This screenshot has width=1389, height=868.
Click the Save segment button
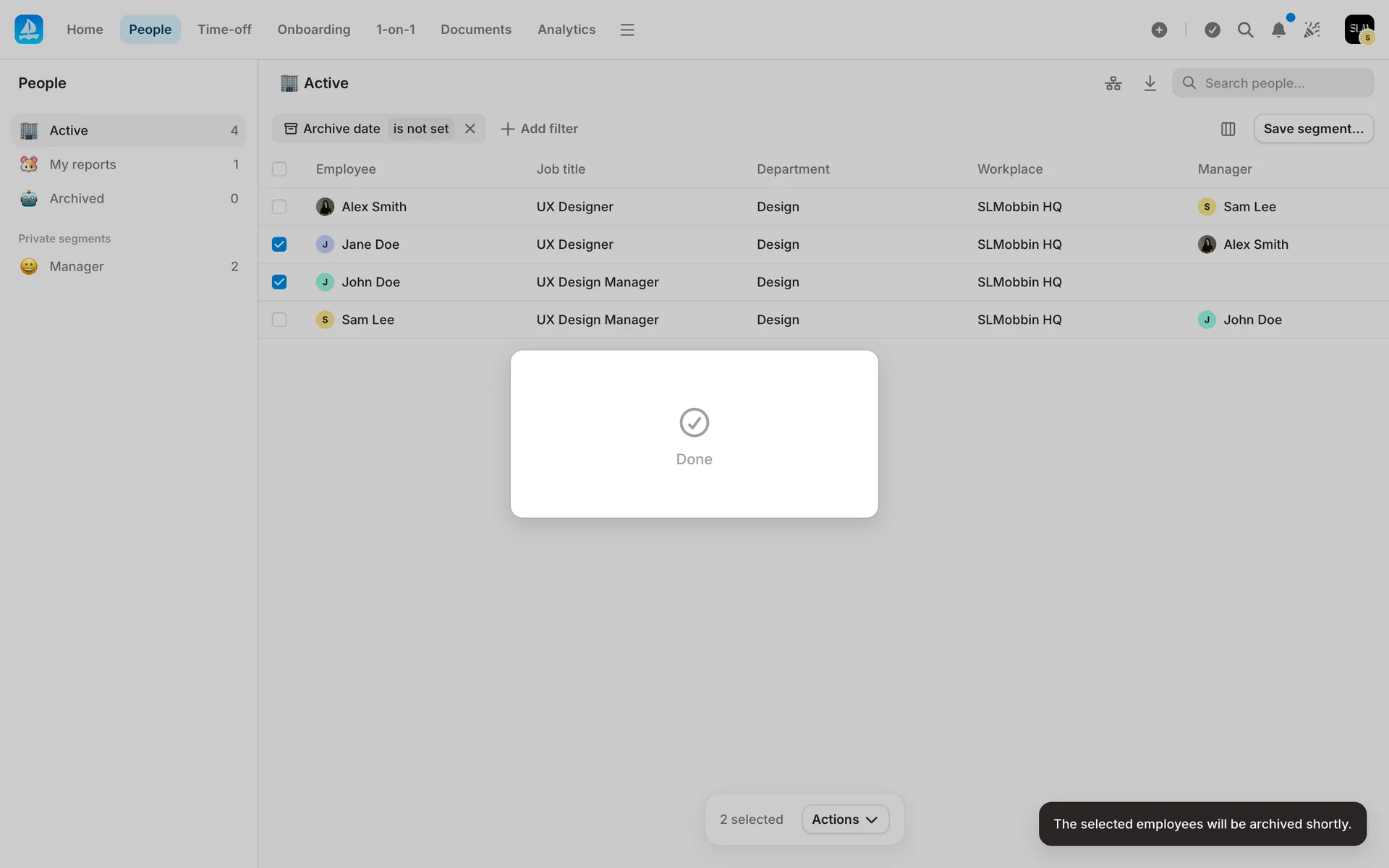(1313, 129)
